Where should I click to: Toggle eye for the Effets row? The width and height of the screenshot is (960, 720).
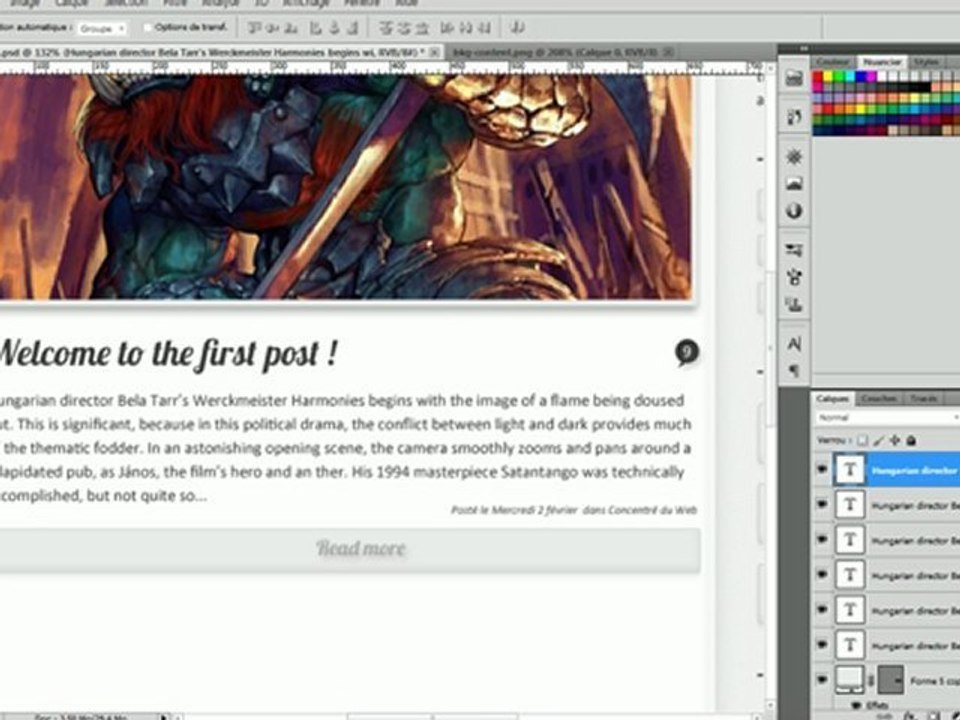(857, 706)
